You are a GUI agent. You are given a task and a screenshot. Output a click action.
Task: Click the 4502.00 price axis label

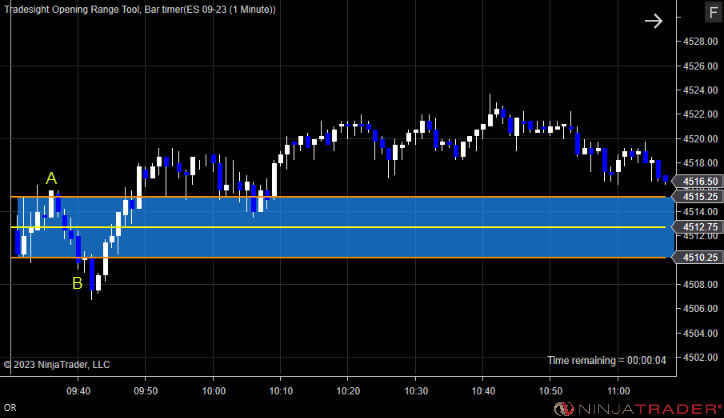(700, 357)
